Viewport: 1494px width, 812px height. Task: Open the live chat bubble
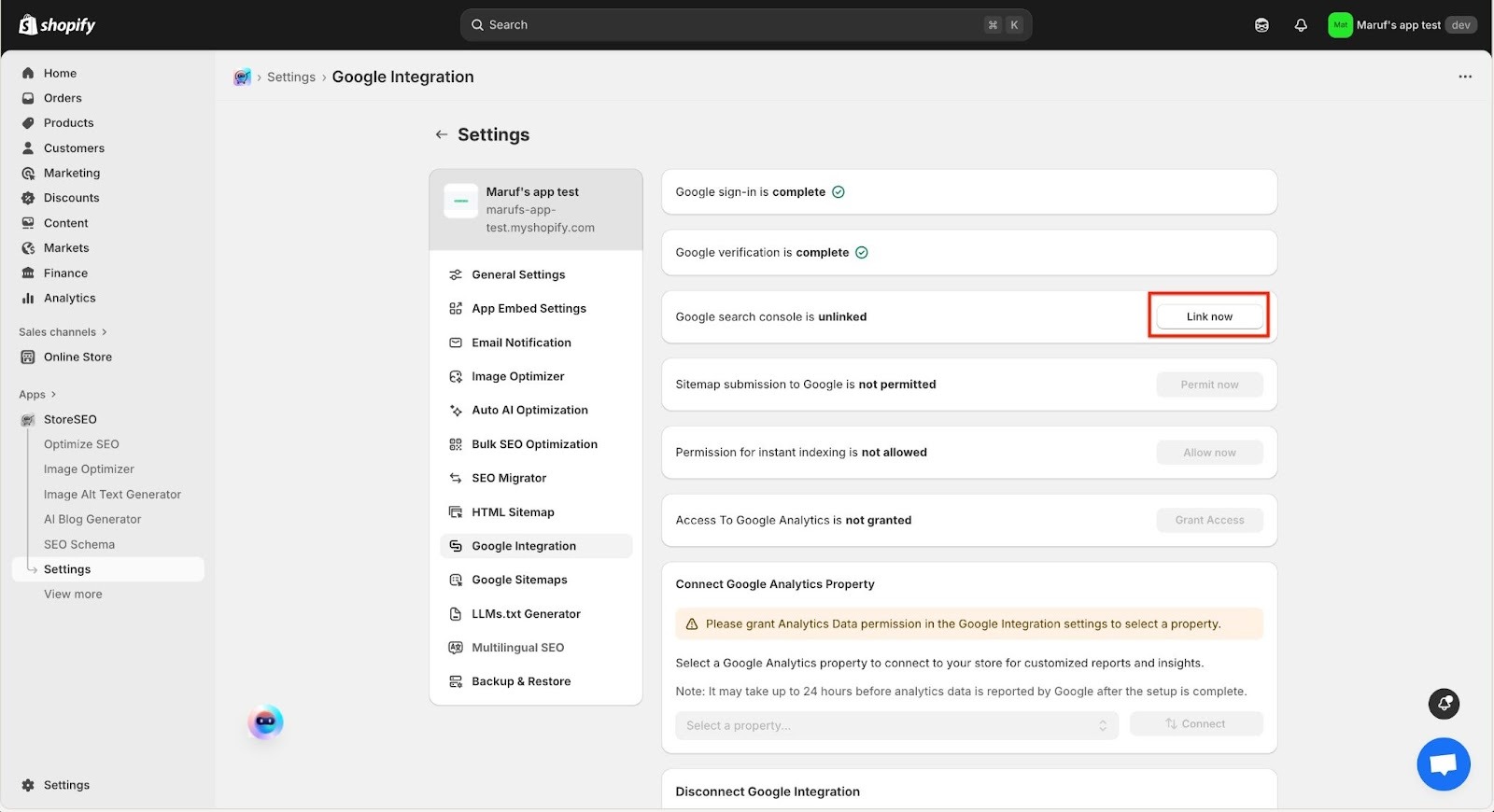(x=1444, y=764)
